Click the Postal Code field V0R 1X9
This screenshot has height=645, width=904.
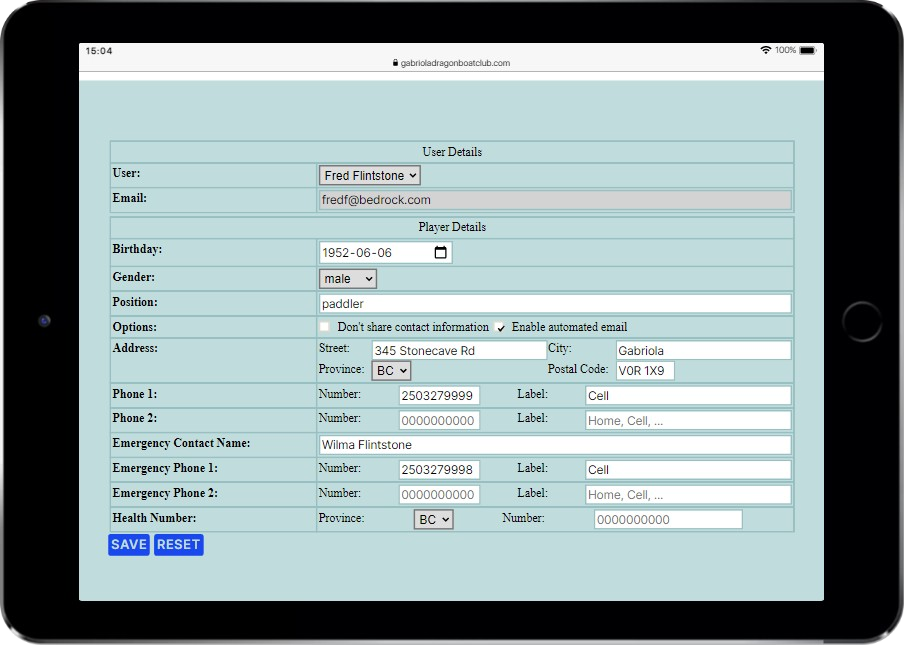point(645,371)
